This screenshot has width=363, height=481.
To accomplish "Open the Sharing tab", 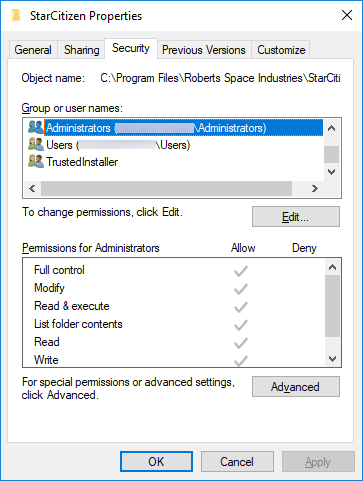I will point(82,50).
